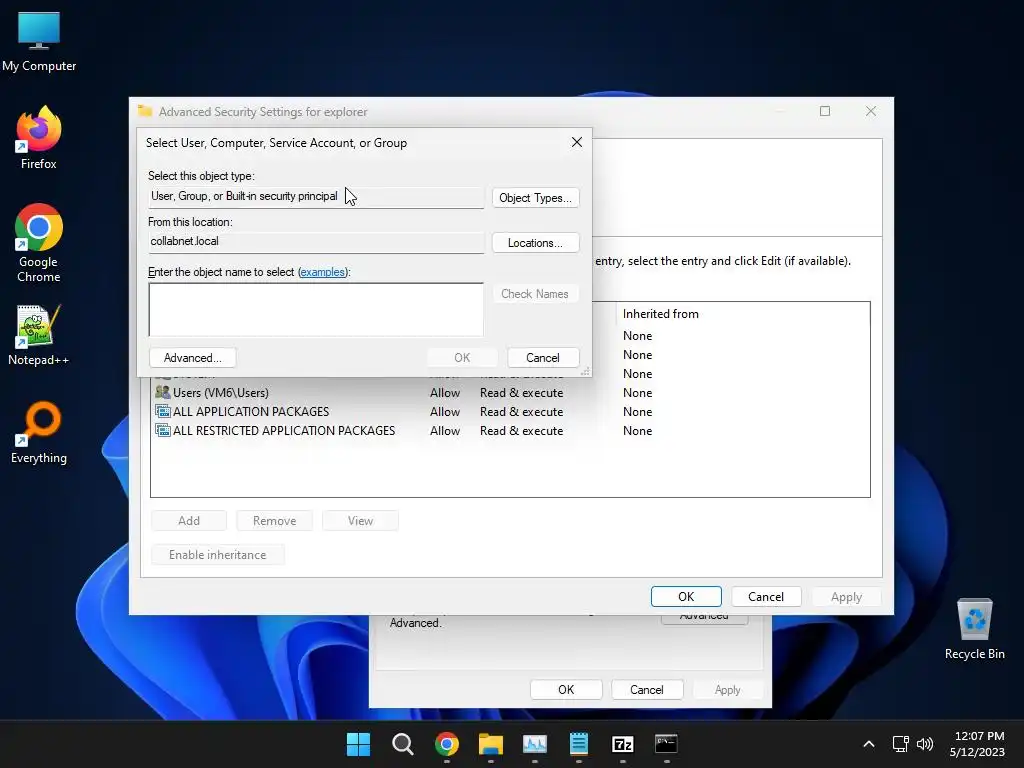
Task: Open the network status tray icon
Action: tap(901, 744)
